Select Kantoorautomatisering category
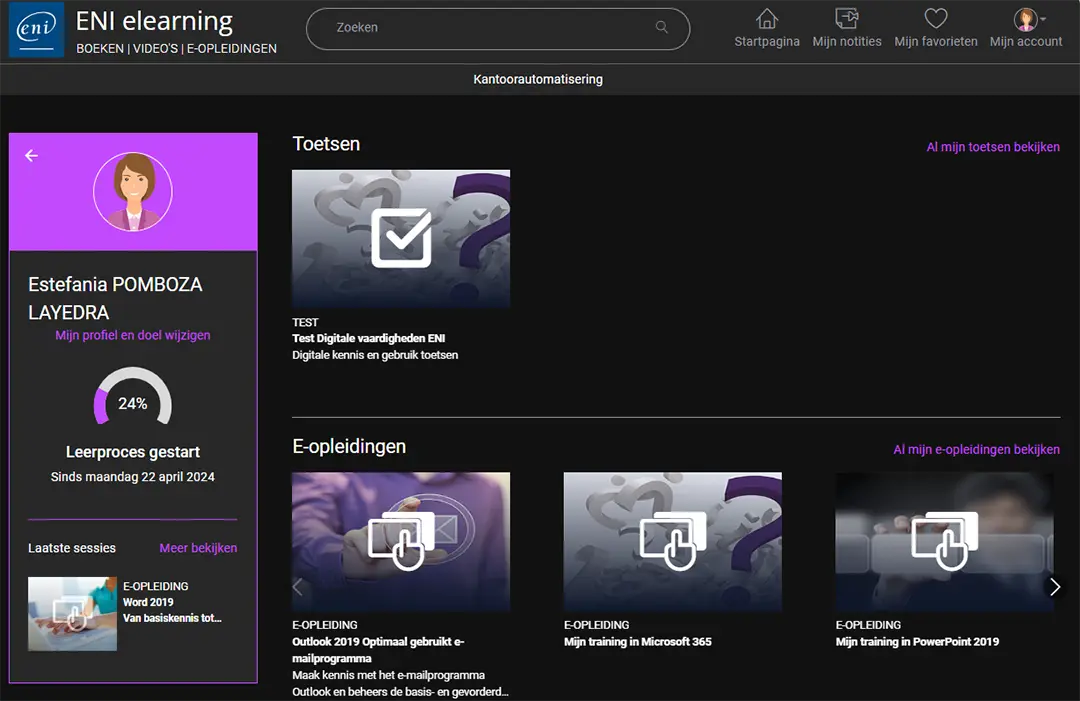Image resolution: width=1080 pixels, height=701 pixels. tap(538, 79)
